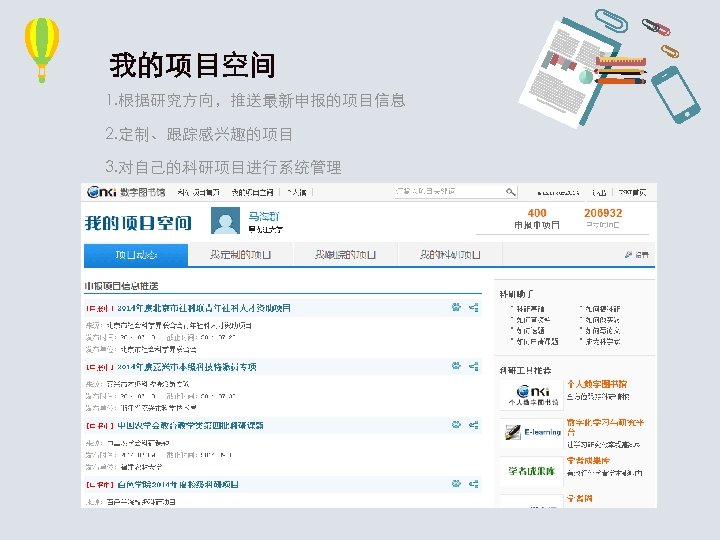This screenshot has width=720, height=540.
Task: Click the follow icon on the 北京市社科 project row
Action: point(456,307)
